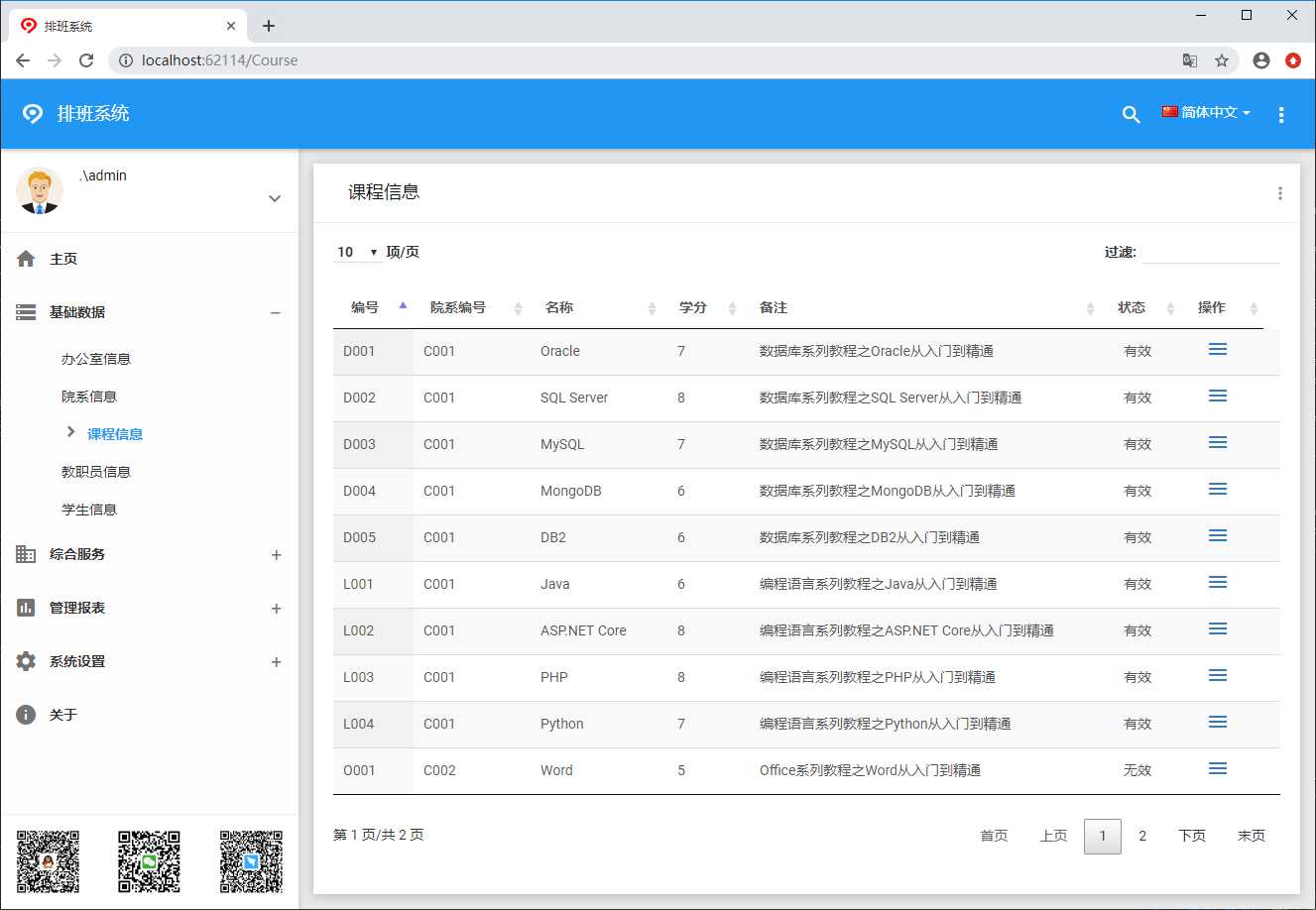The height and width of the screenshot is (910, 1316).
Task: Open the 10 项/页 page size dropdown
Action: click(357, 252)
